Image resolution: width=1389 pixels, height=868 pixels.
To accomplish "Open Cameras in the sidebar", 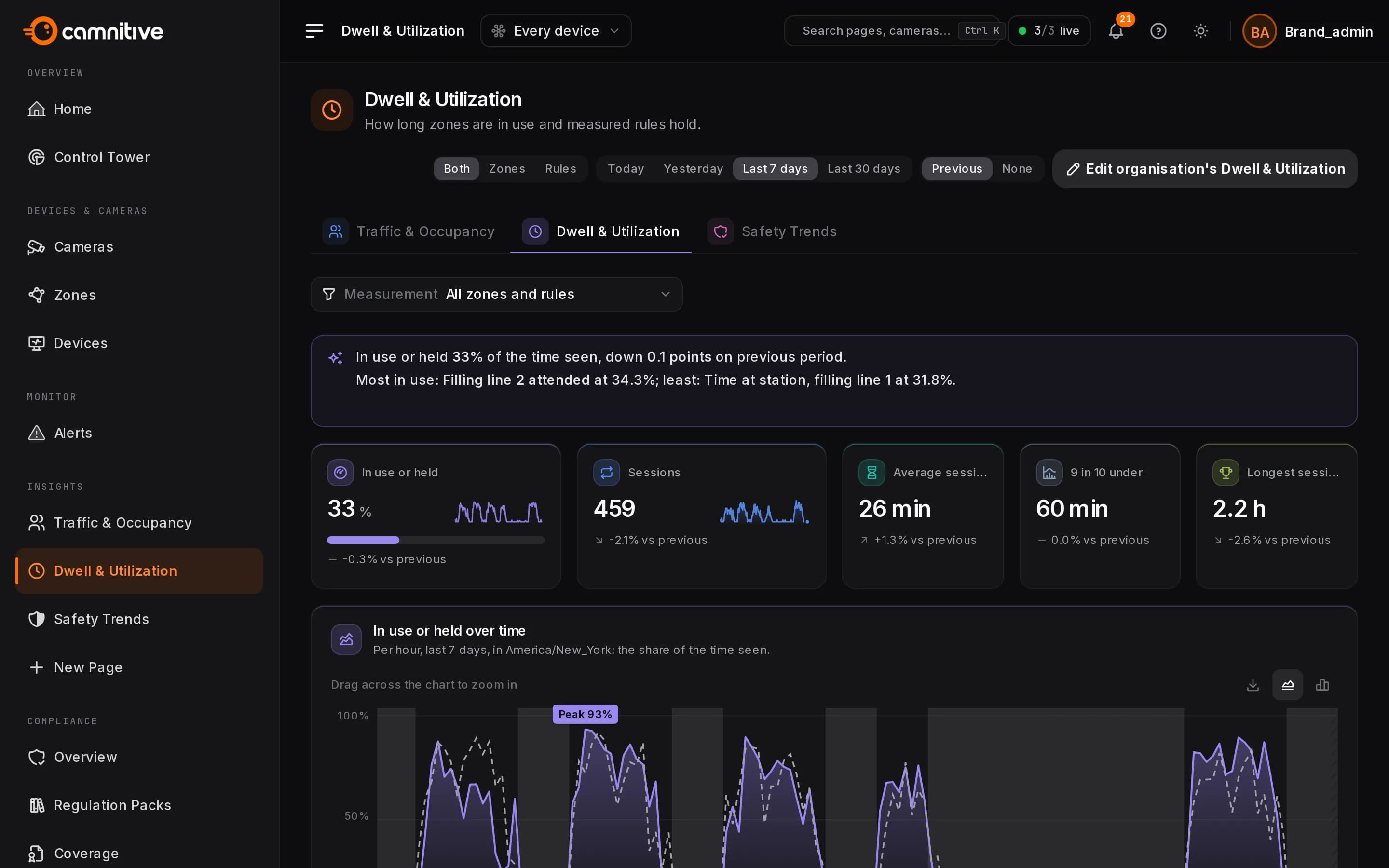I will (x=139, y=247).
